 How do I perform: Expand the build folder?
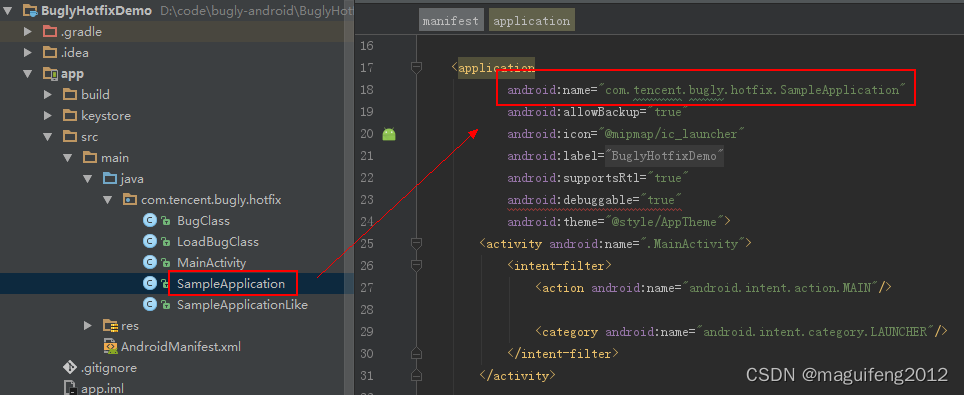point(48,94)
